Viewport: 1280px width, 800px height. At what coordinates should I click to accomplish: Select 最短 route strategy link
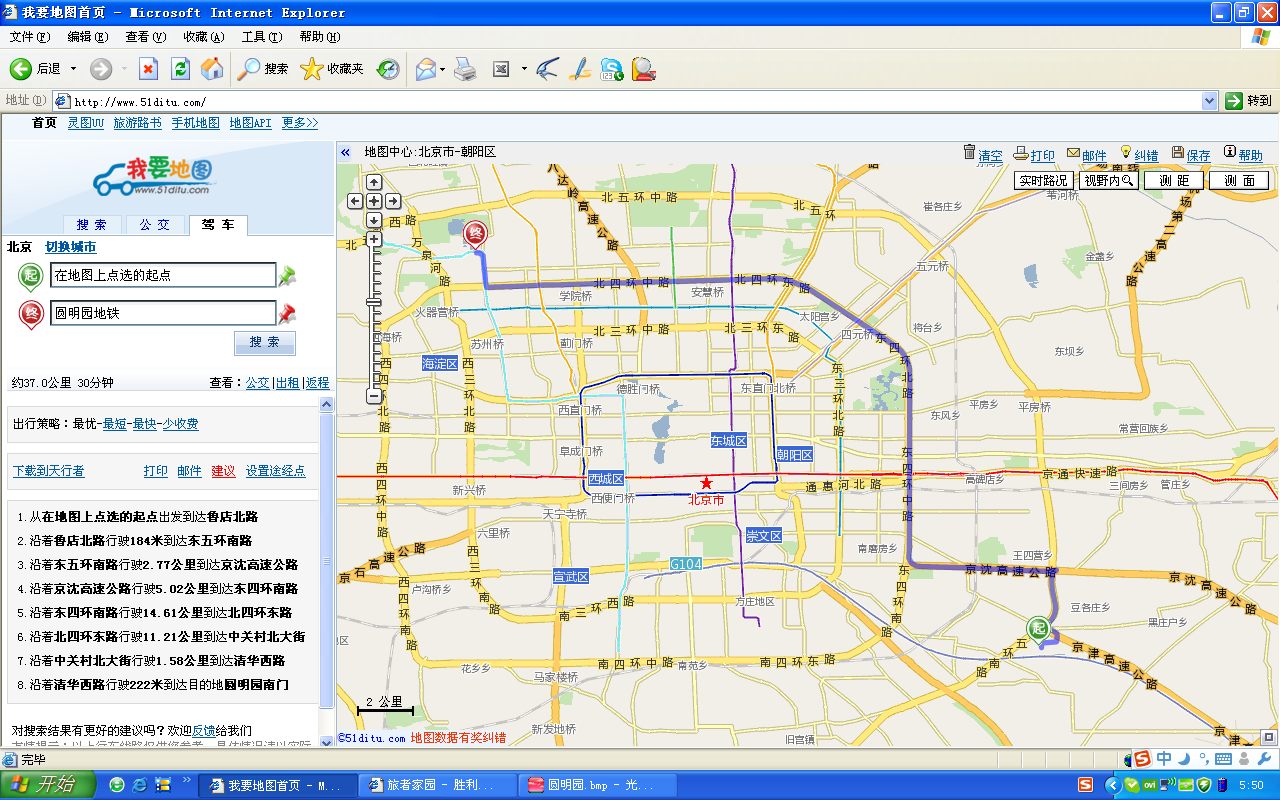click(115, 424)
